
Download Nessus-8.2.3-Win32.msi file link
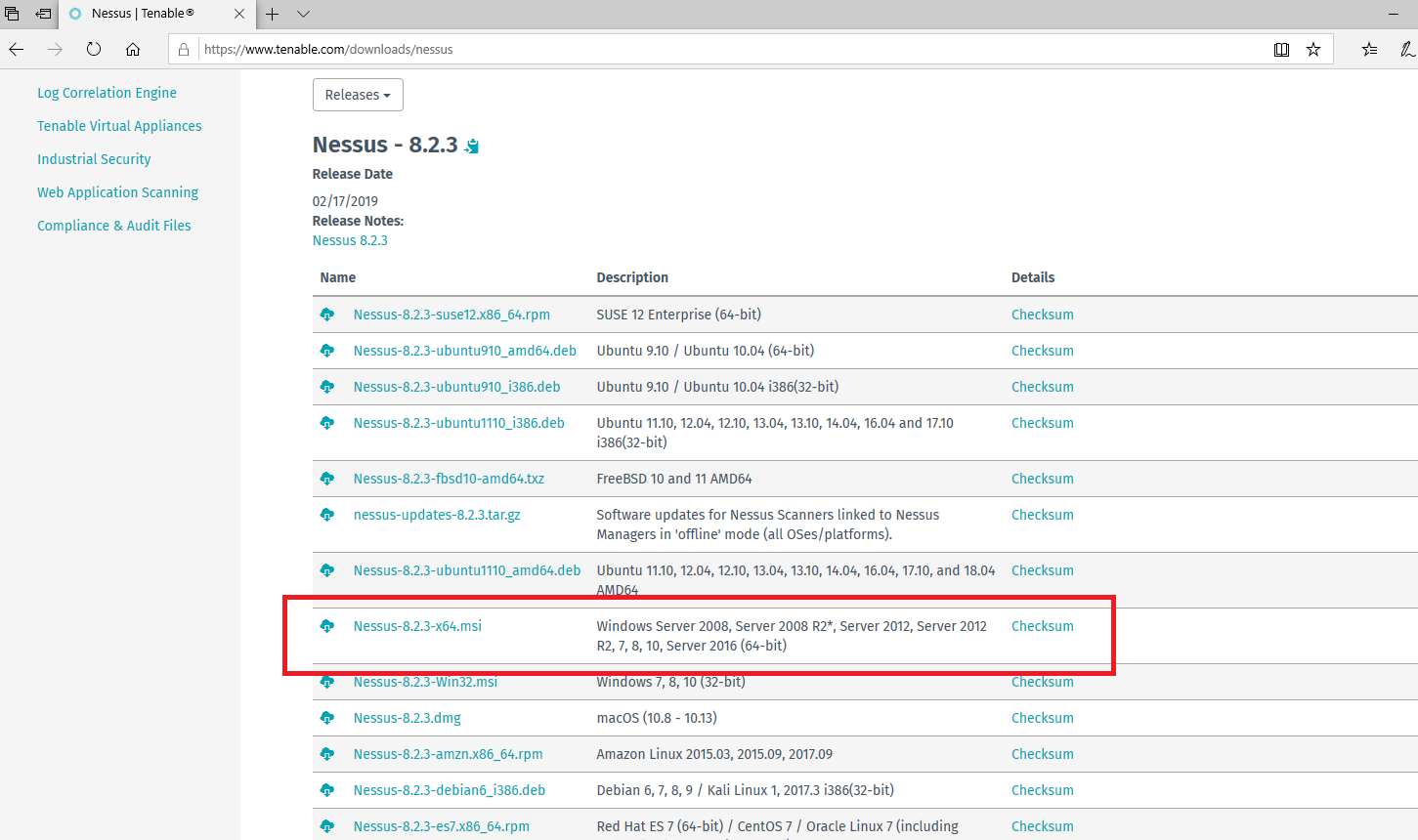[x=425, y=682]
